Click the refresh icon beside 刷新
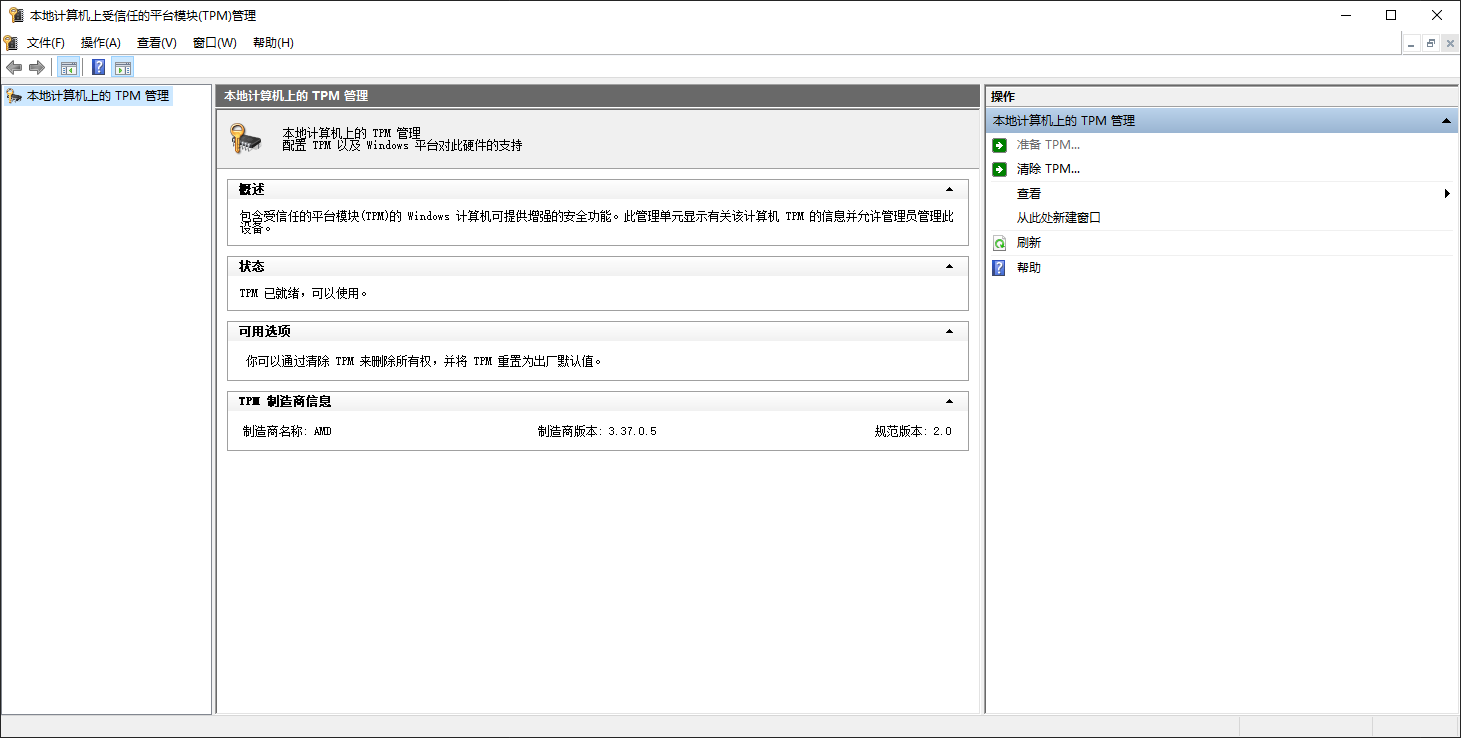 pos(999,243)
